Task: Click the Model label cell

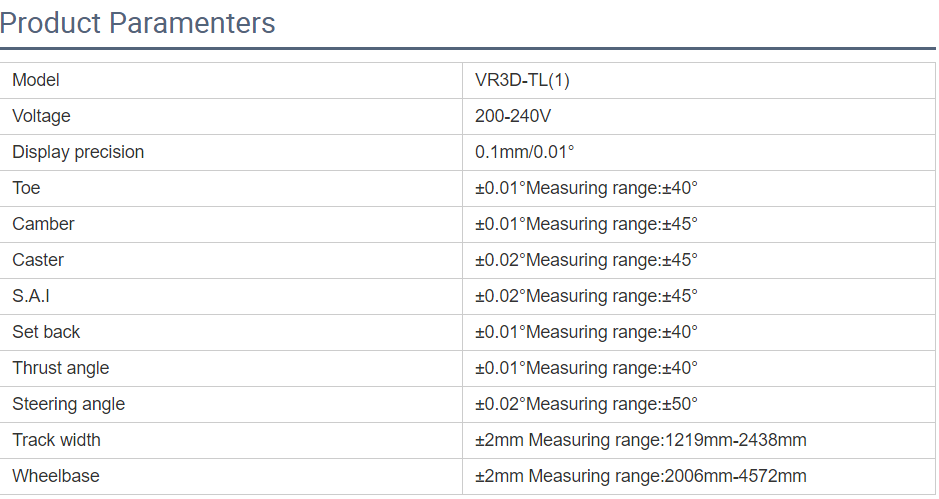Action: [x=36, y=80]
